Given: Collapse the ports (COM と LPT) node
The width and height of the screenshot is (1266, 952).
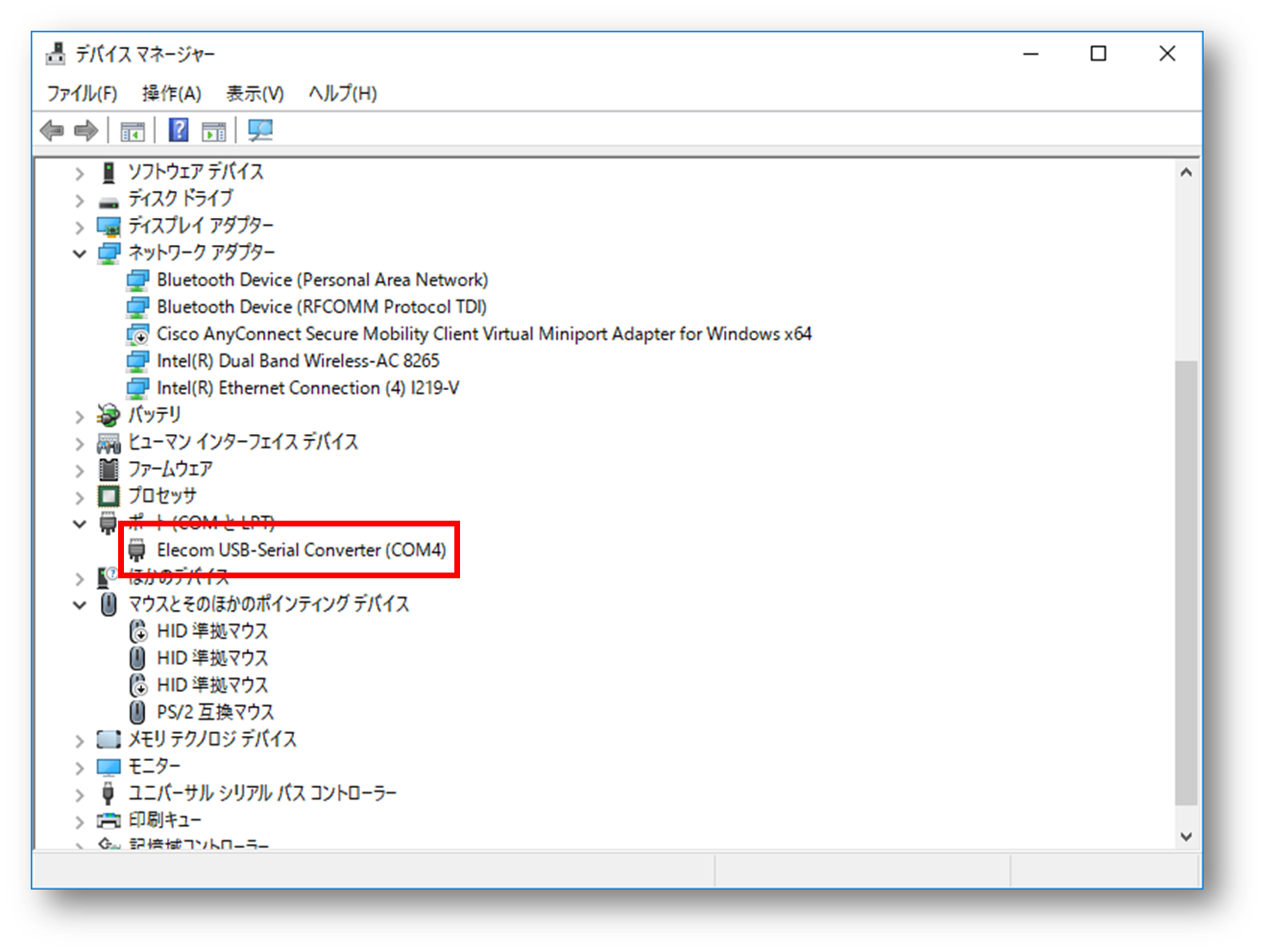Looking at the screenshot, I should (x=80, y=524).
